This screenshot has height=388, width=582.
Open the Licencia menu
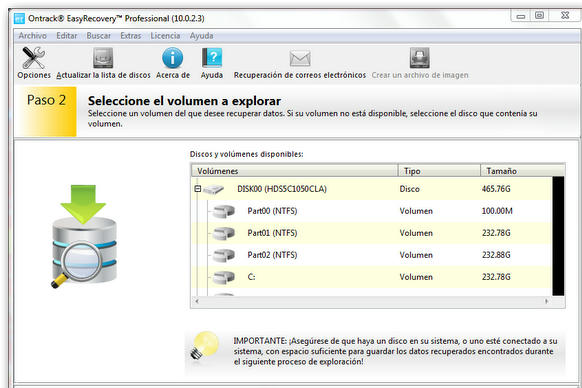tap(165, 36)
